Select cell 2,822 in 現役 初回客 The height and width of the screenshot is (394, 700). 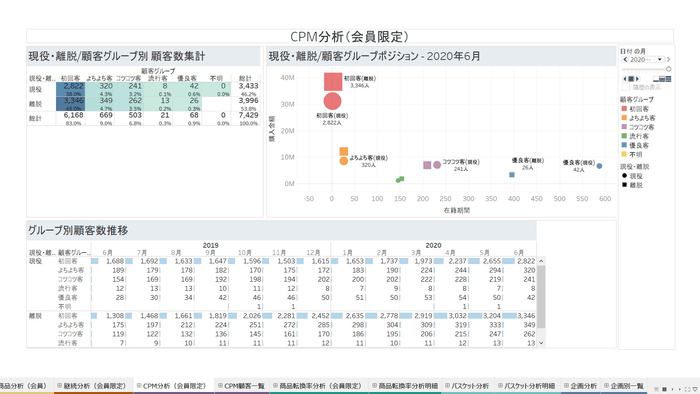[71, 89]
